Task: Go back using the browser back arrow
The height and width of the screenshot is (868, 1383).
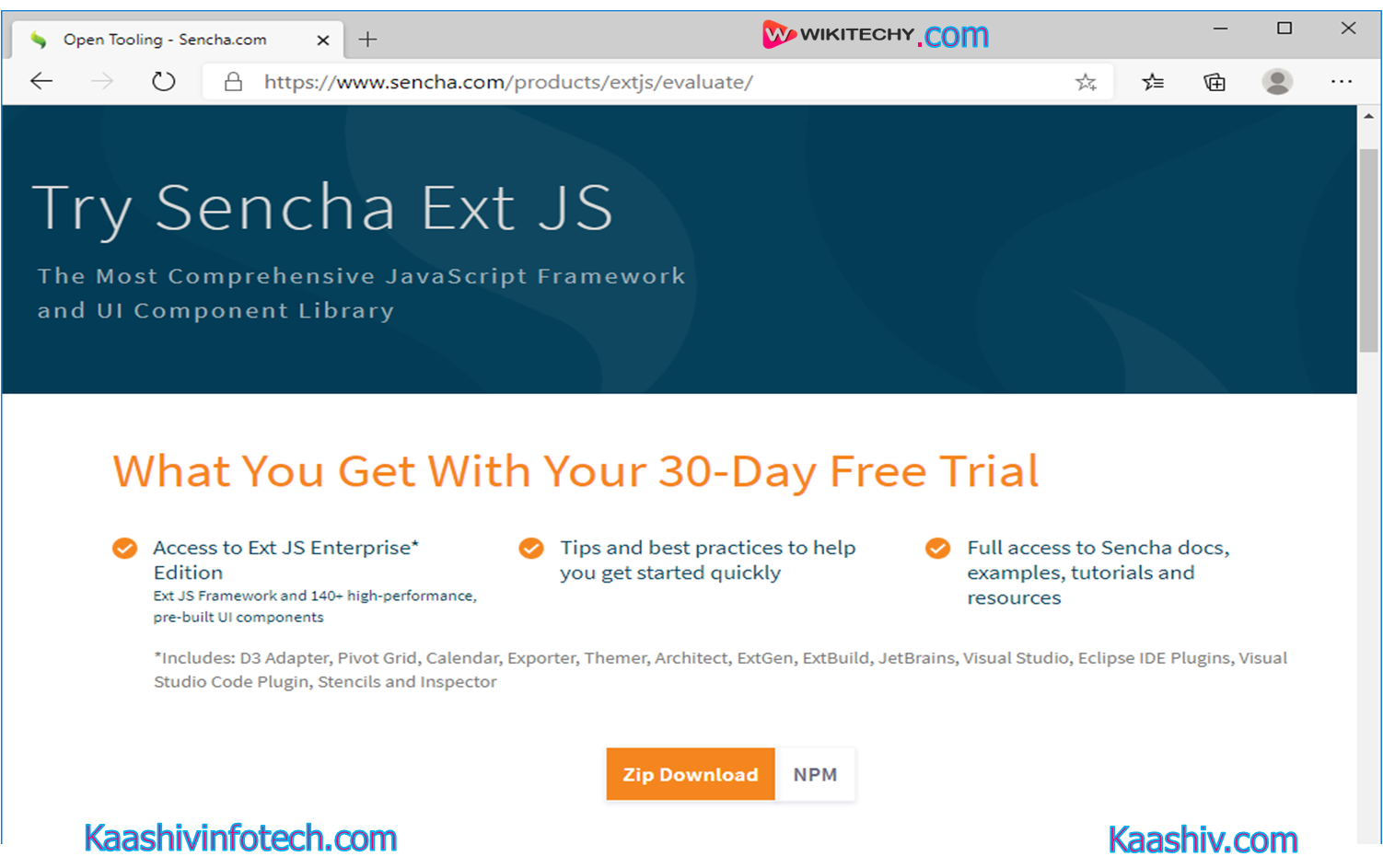Action: [41, 81]
